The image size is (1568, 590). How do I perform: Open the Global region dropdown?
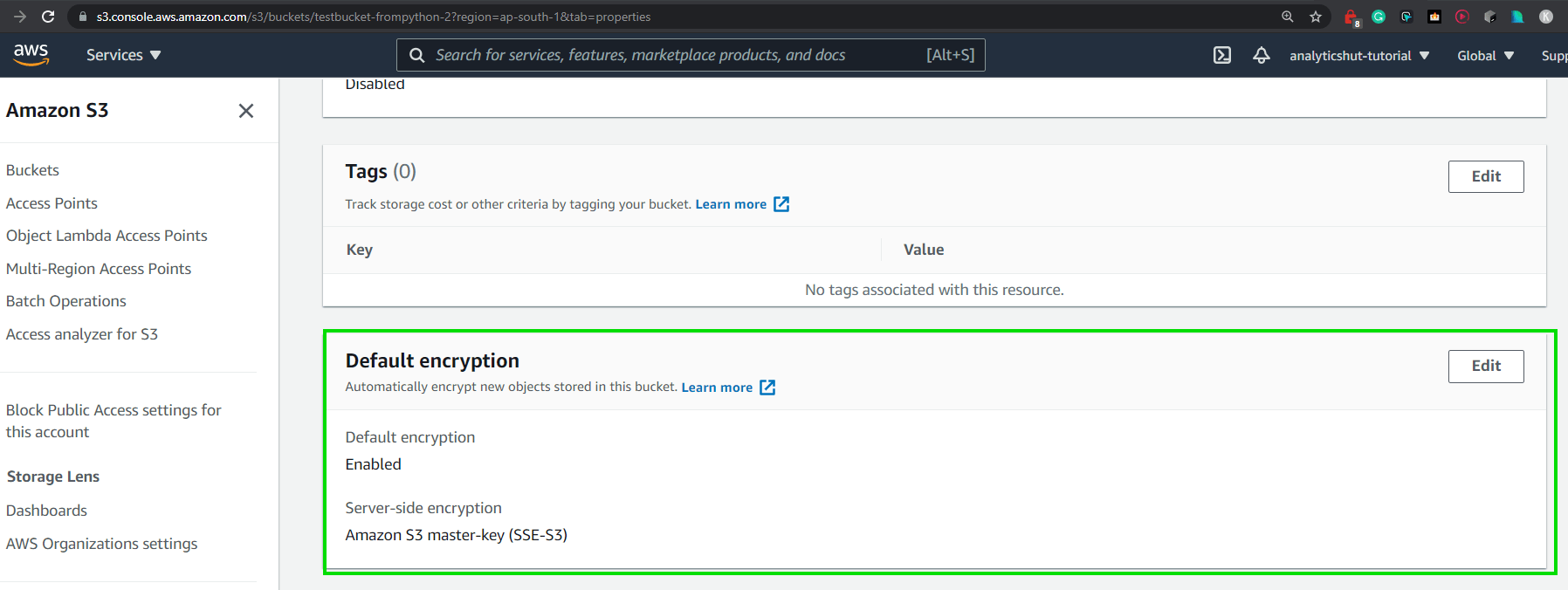point(1485,55)
